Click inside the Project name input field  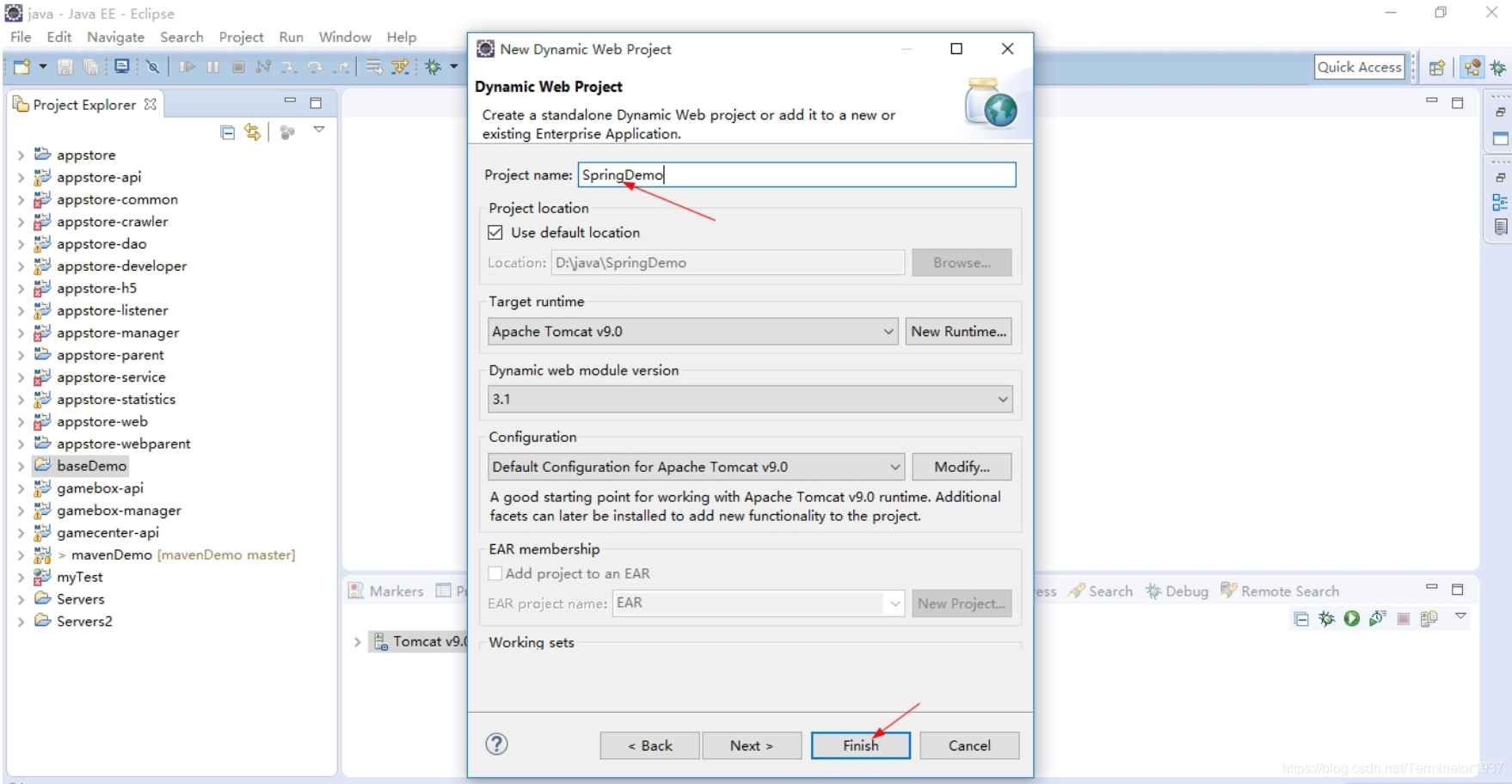coord(796,175)
